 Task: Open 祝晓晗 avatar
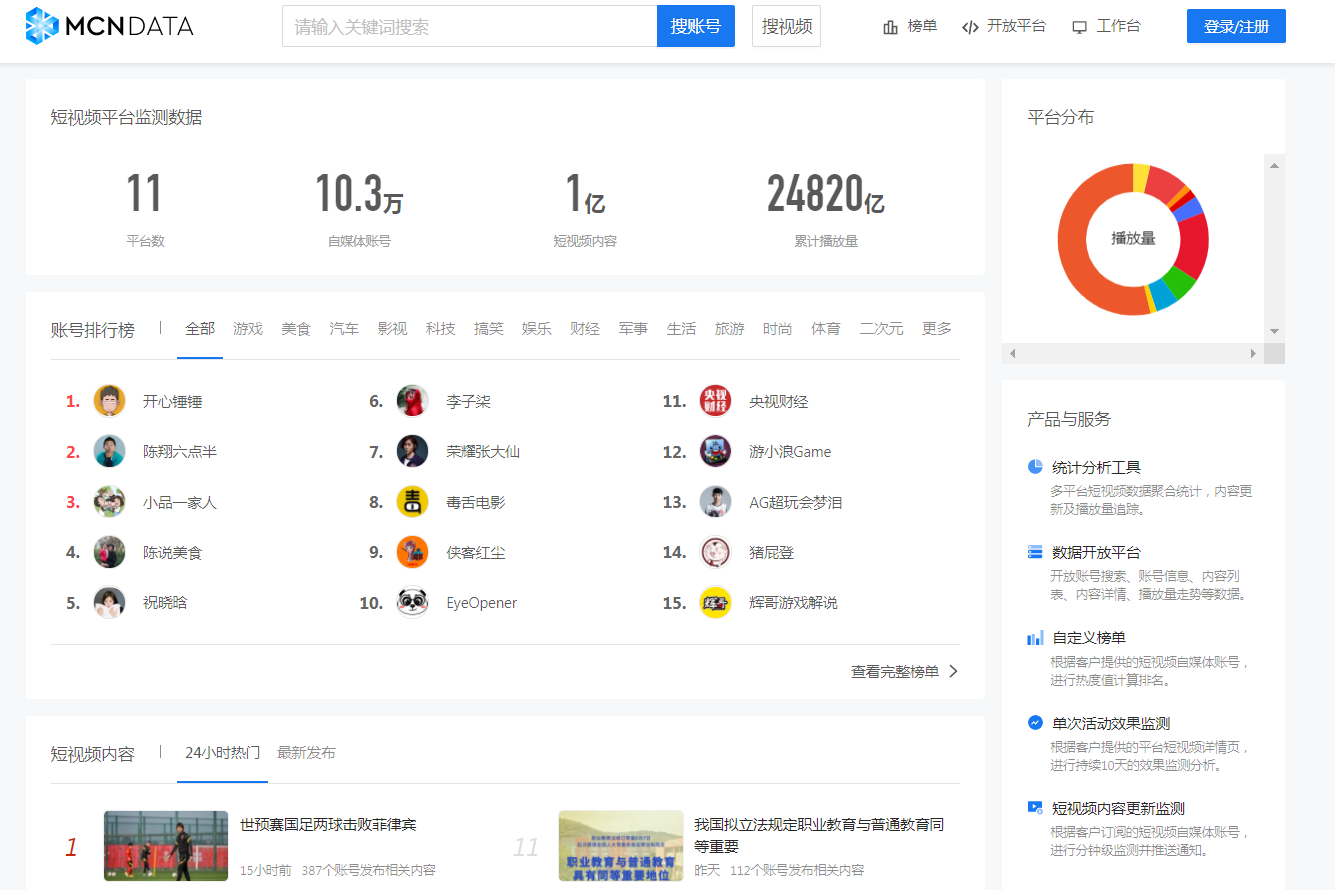(x=109, y=602)
